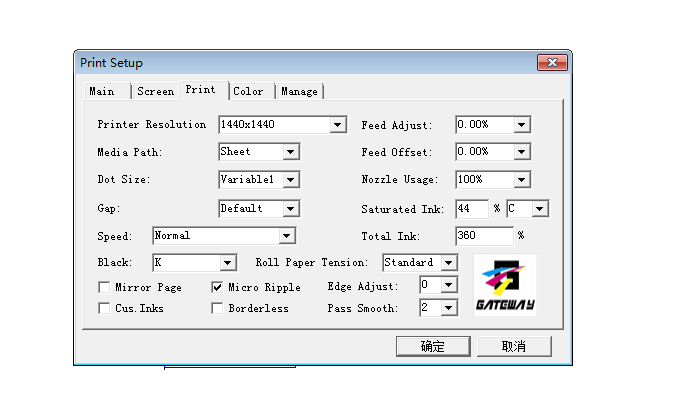
Task: Click the Saturated Ink value field
Action: tap(472, 209)
